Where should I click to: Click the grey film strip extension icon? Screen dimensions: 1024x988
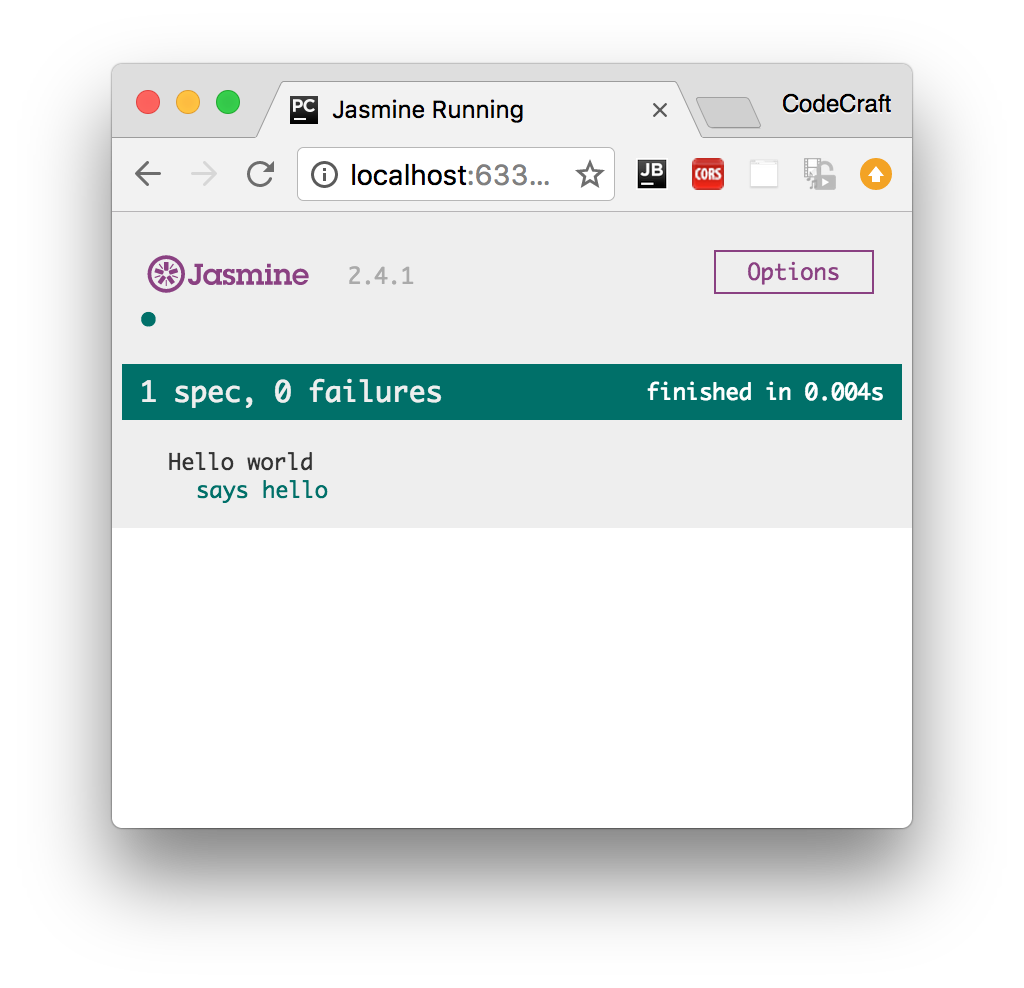click(x=820, y=174)
